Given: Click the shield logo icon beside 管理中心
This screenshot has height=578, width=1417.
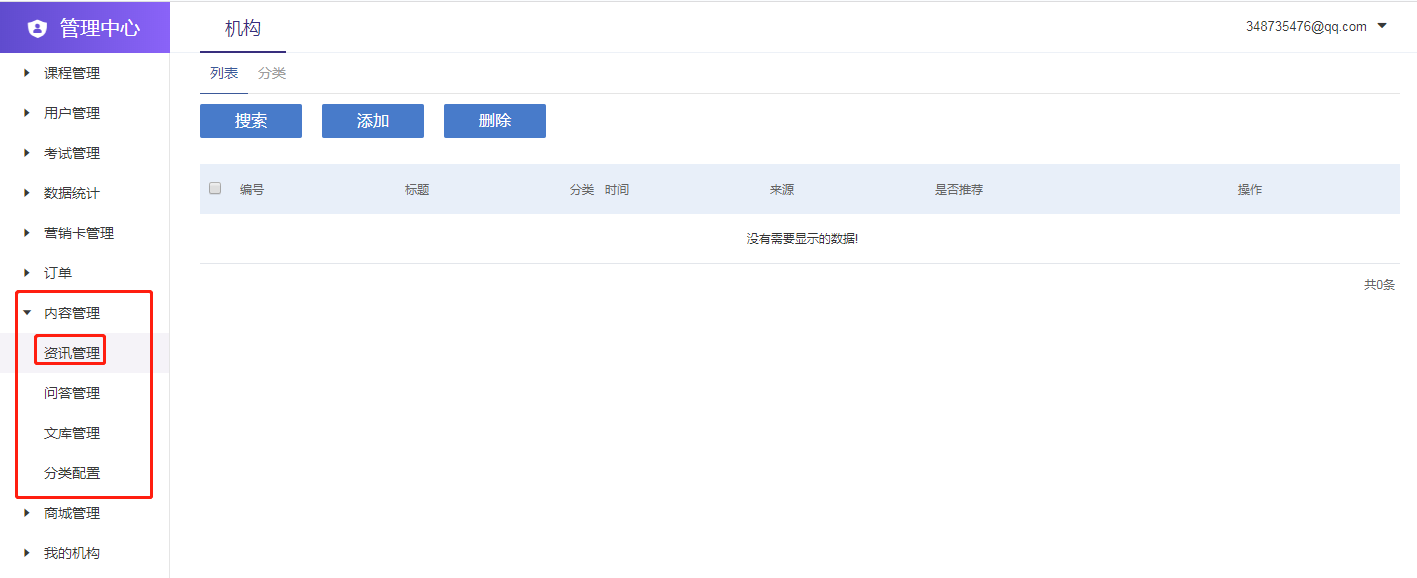Looking at the screenshot, I should tap(37, 28).
